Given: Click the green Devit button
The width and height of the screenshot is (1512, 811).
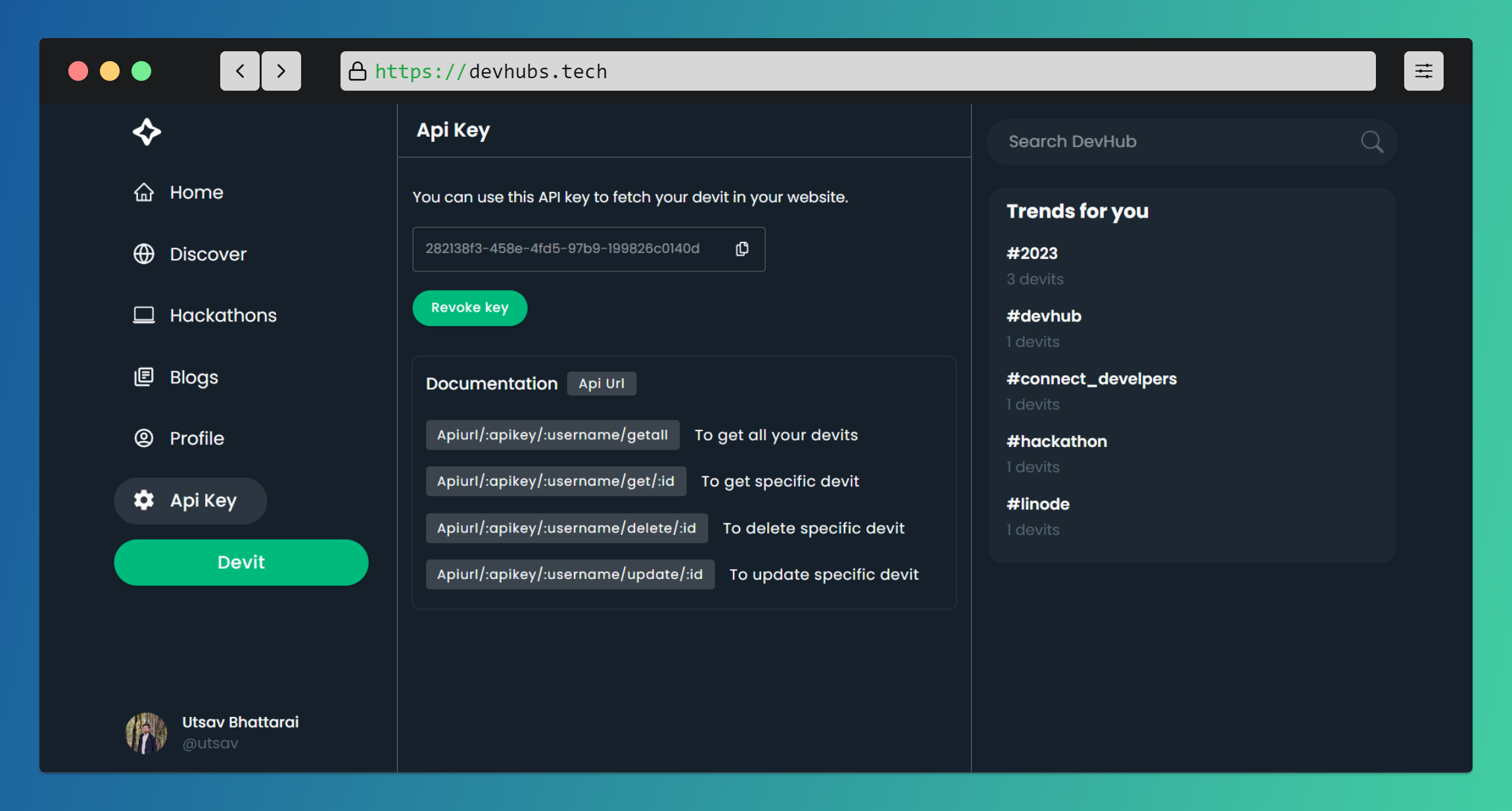Looking at the screenshot, I should tap(241, 563).
